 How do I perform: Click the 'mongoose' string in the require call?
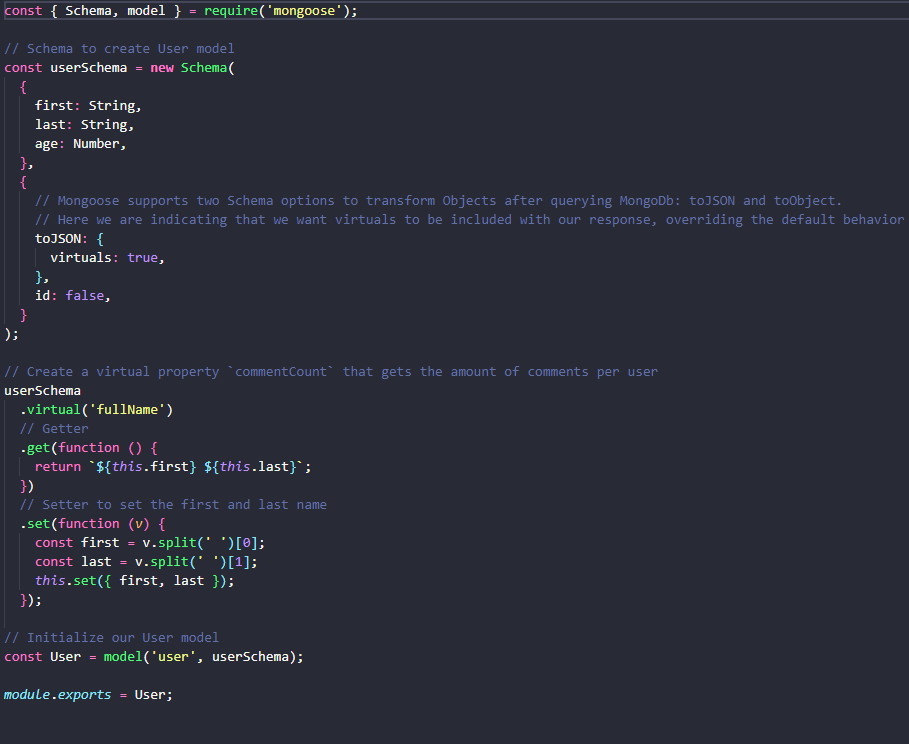coord(304,11)
